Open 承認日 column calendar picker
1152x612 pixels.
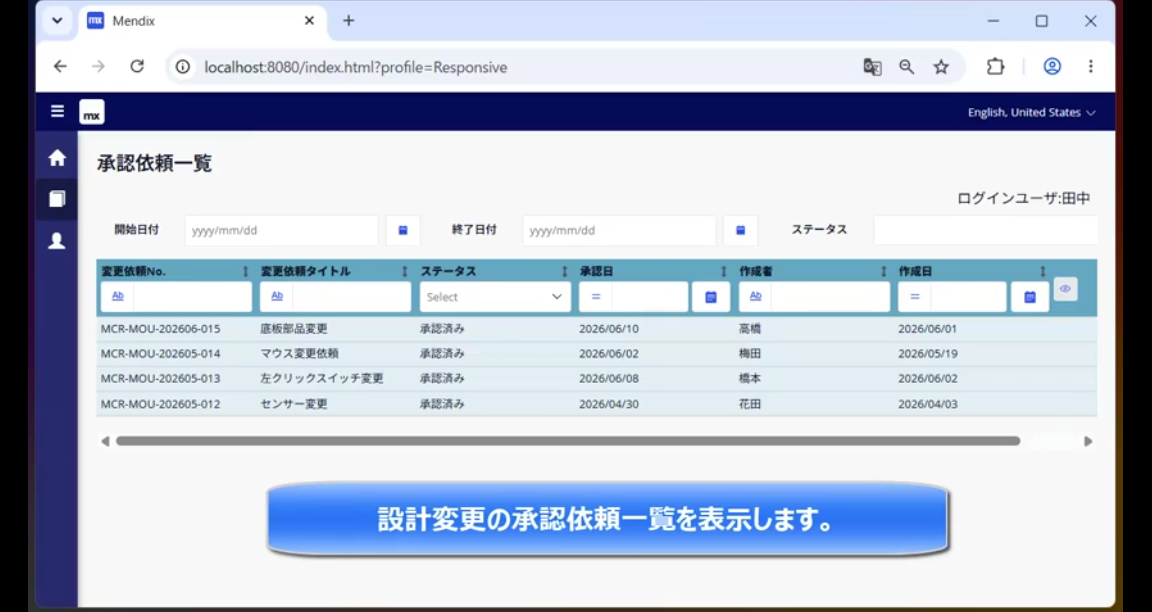[710, 297]
